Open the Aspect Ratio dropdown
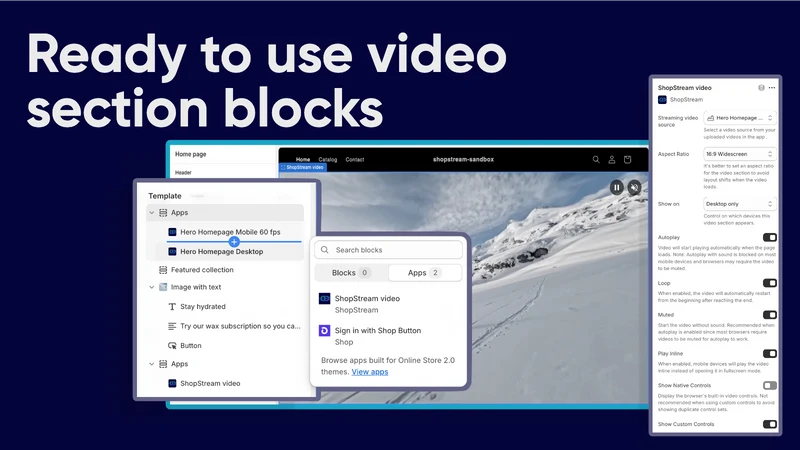The image size is (800, 450). [x=740, y=154]
